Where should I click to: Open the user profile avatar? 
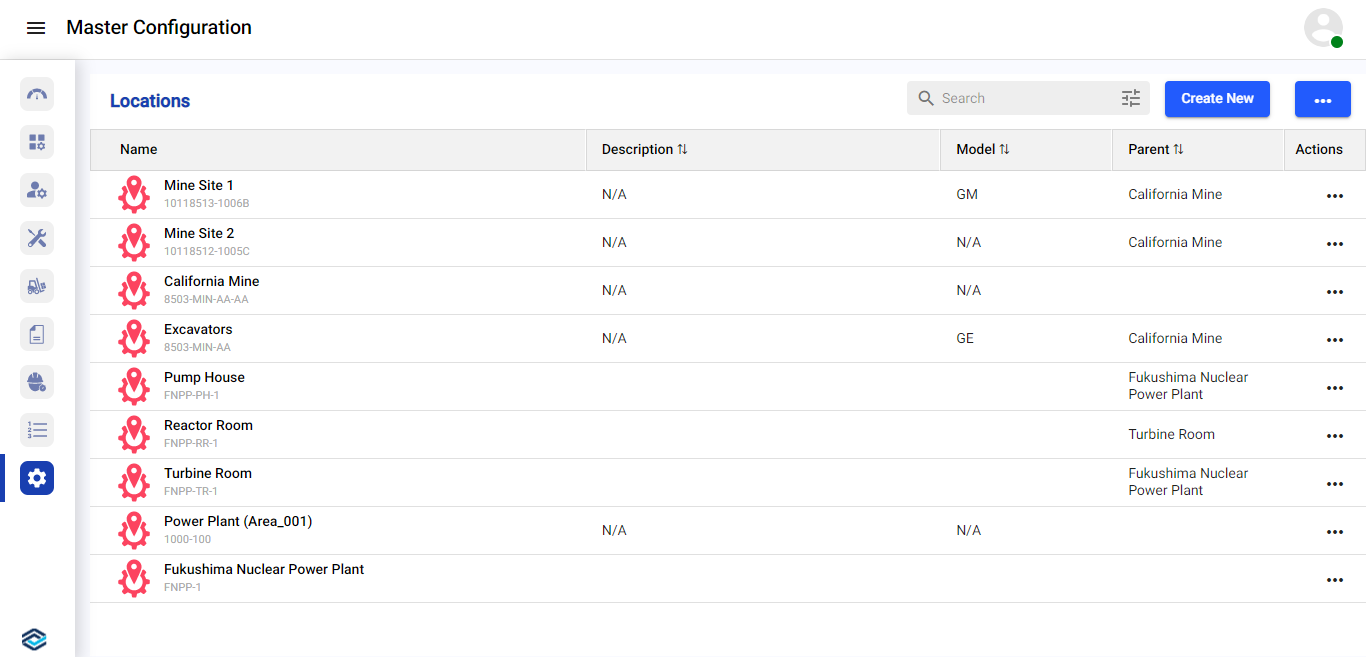1323,28
